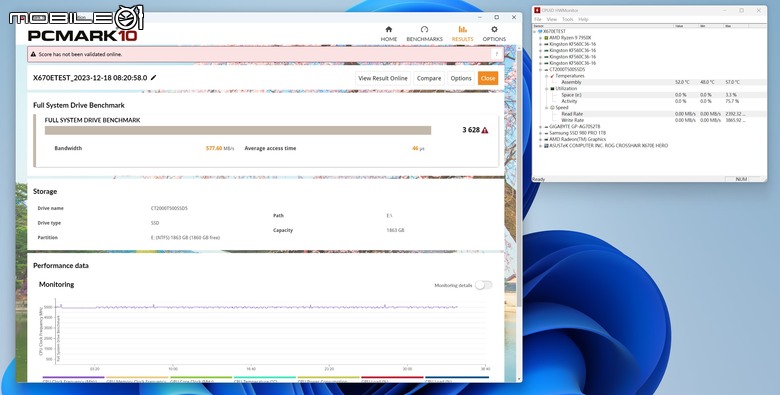Click the Performance data heading

point(61,266)
